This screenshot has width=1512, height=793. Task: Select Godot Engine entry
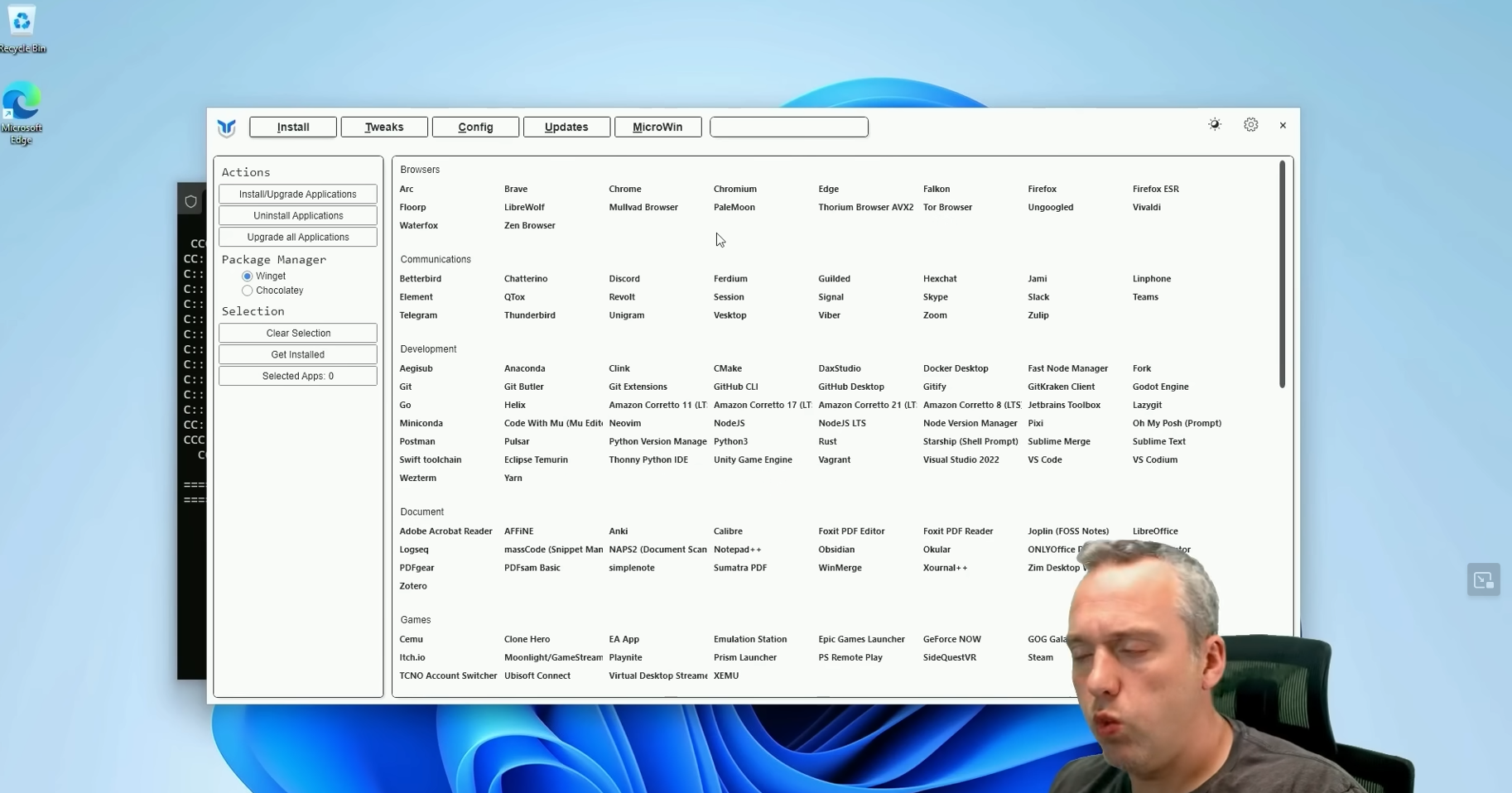click(1160, 387)
